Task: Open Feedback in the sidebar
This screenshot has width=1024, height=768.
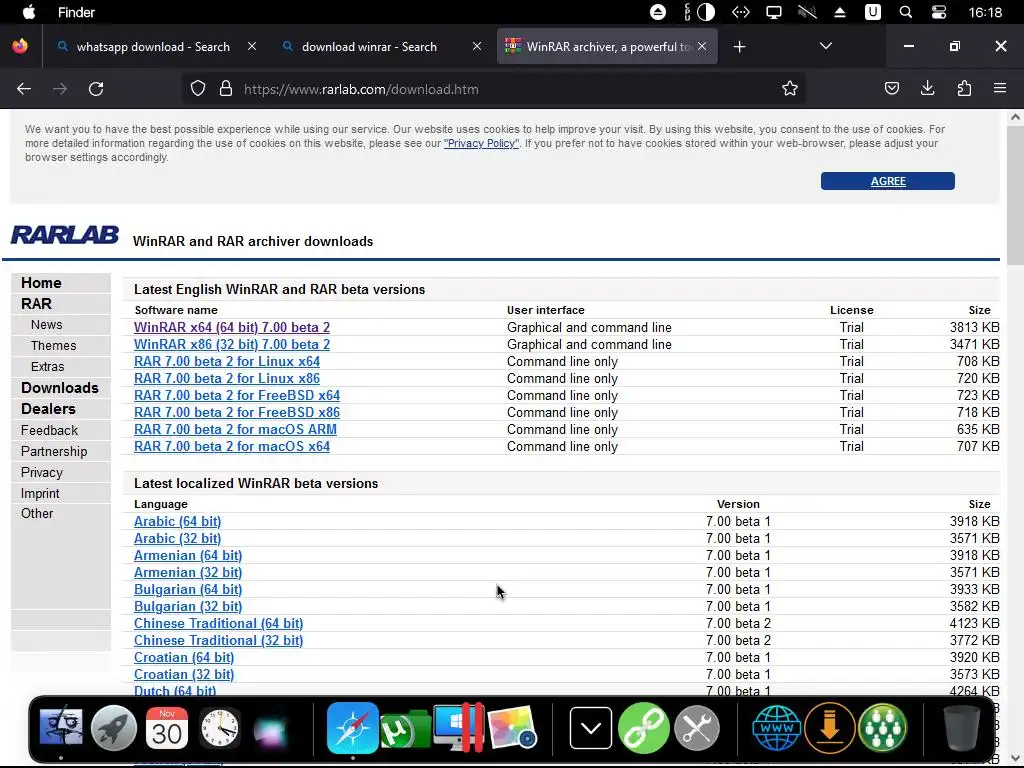Action: click(x=50, y=430)
